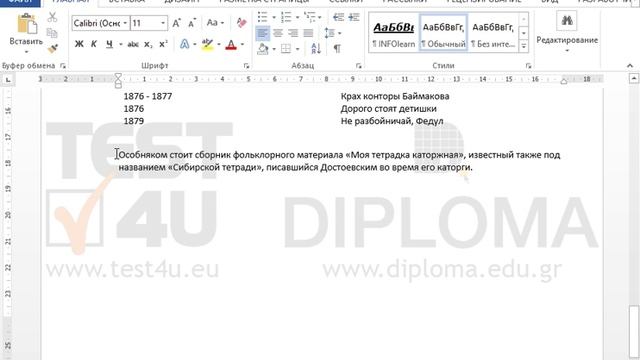Decrease paragraph indent
The width and height of the screenshot is (640, 360).
(x=338, y=17)
